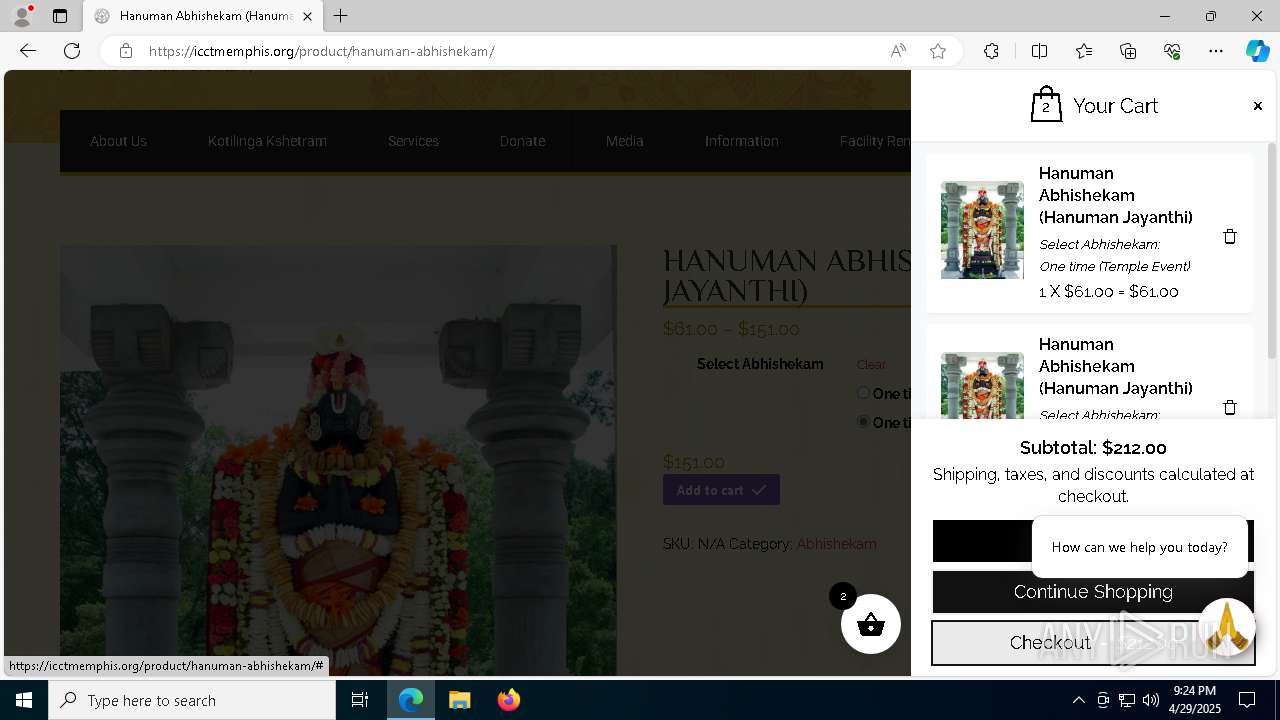Select first One time radio option

pyautogui.click(x=863, y=393)
